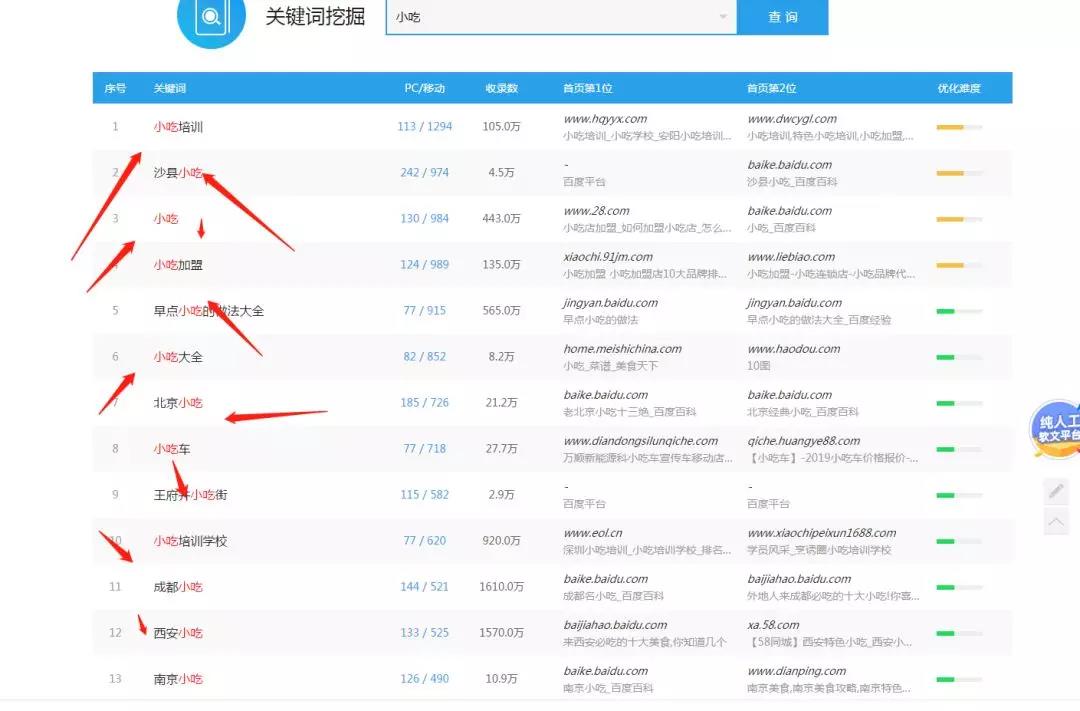1080x711 pixels.
Task: Click the yellow difficulty bar for 小吃培训
Action: (x=950, y=128)
